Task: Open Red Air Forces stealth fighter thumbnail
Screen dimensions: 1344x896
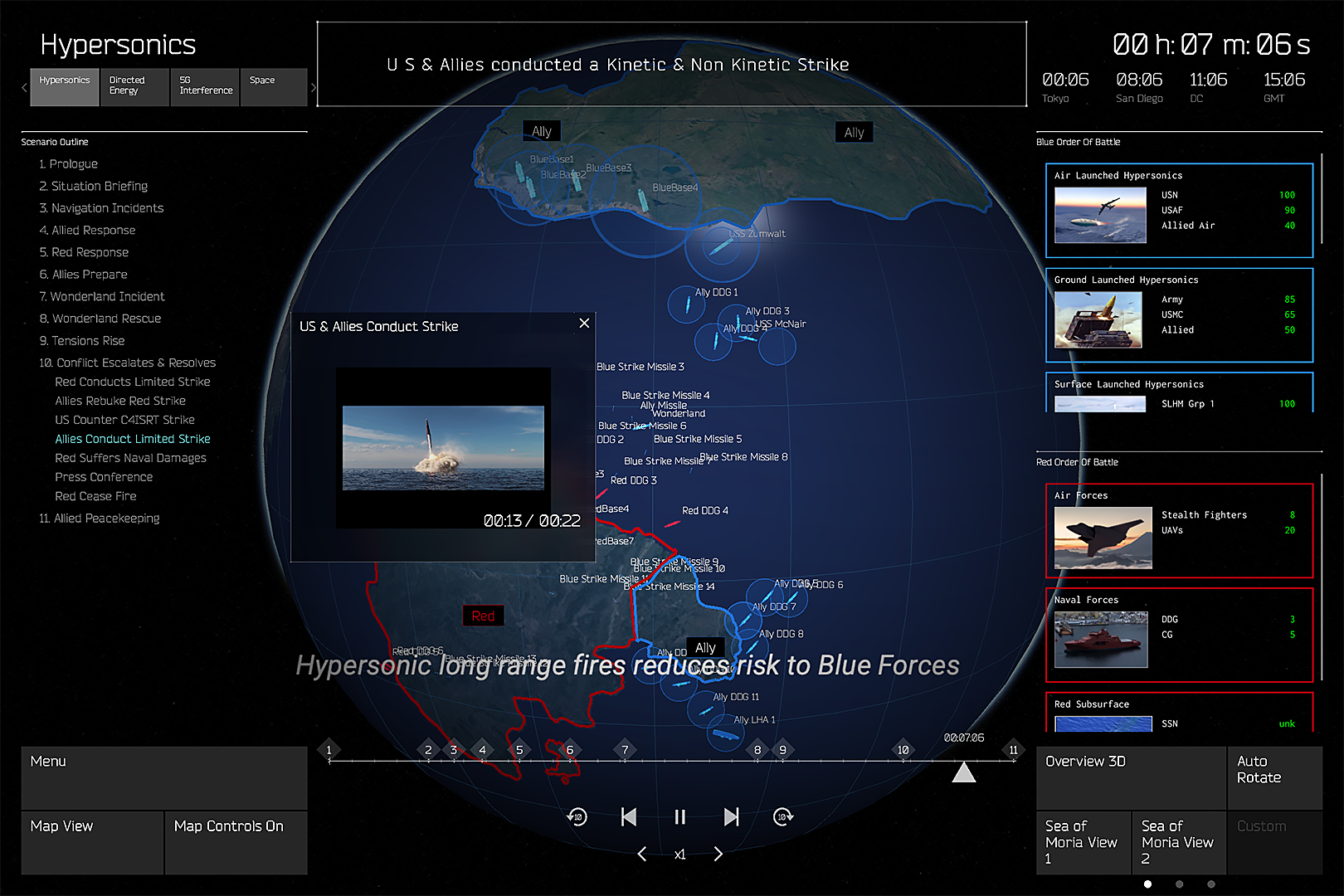Action: point(1103,538)
